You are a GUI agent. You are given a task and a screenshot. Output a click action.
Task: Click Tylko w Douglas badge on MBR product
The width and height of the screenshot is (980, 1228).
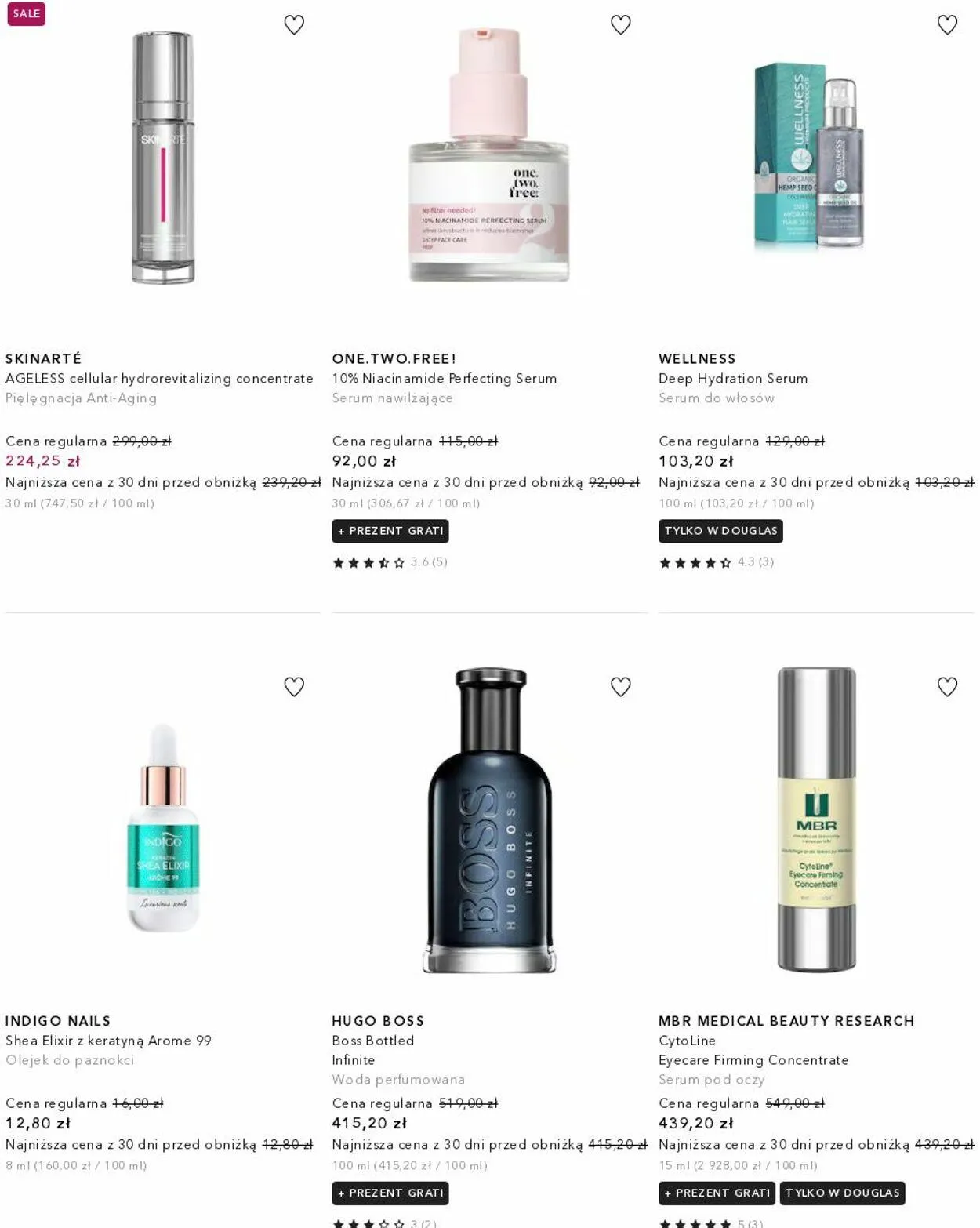coord(842,1193)
